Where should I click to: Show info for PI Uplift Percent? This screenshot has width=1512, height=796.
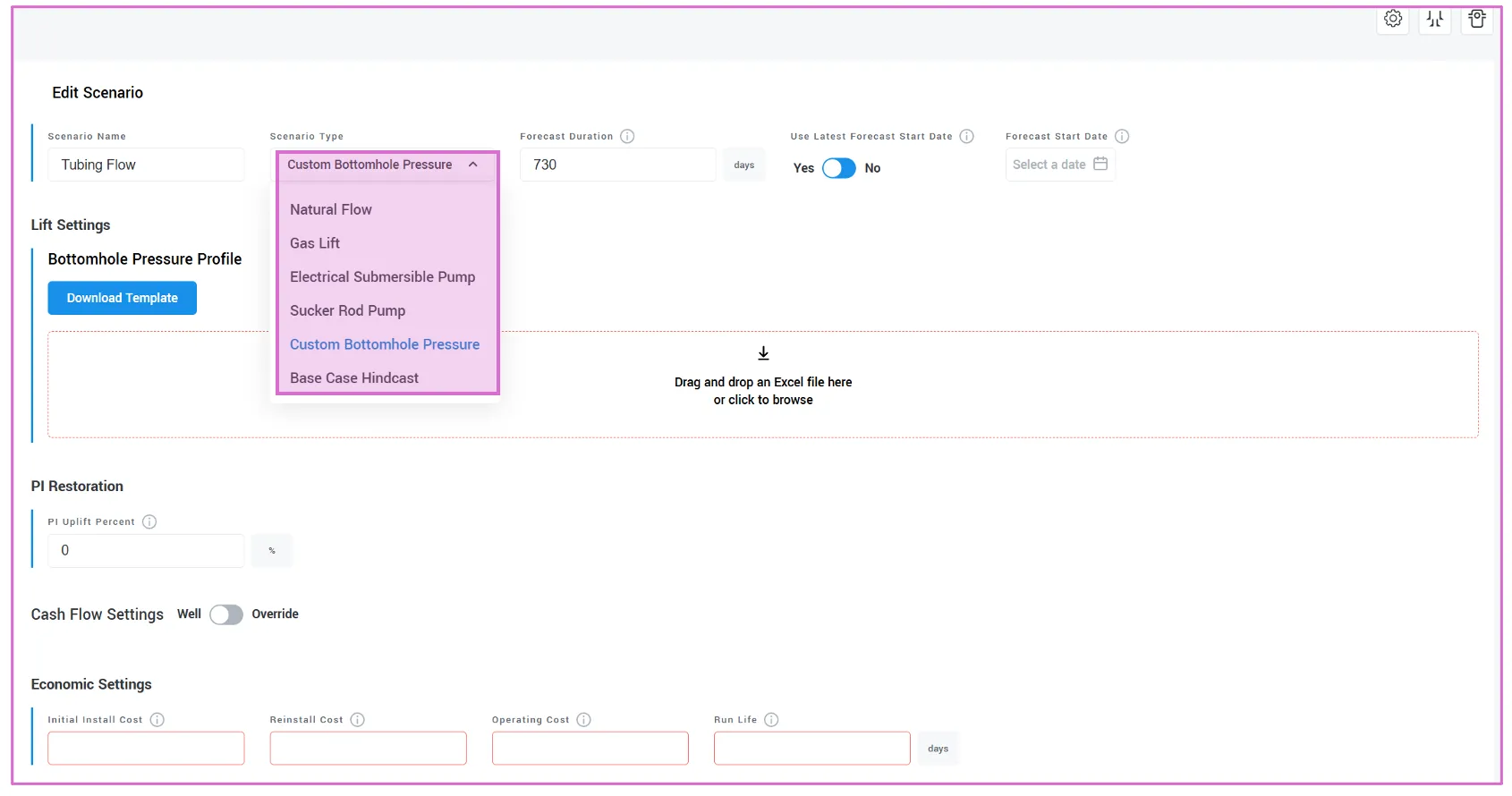[x=149, y=522]
